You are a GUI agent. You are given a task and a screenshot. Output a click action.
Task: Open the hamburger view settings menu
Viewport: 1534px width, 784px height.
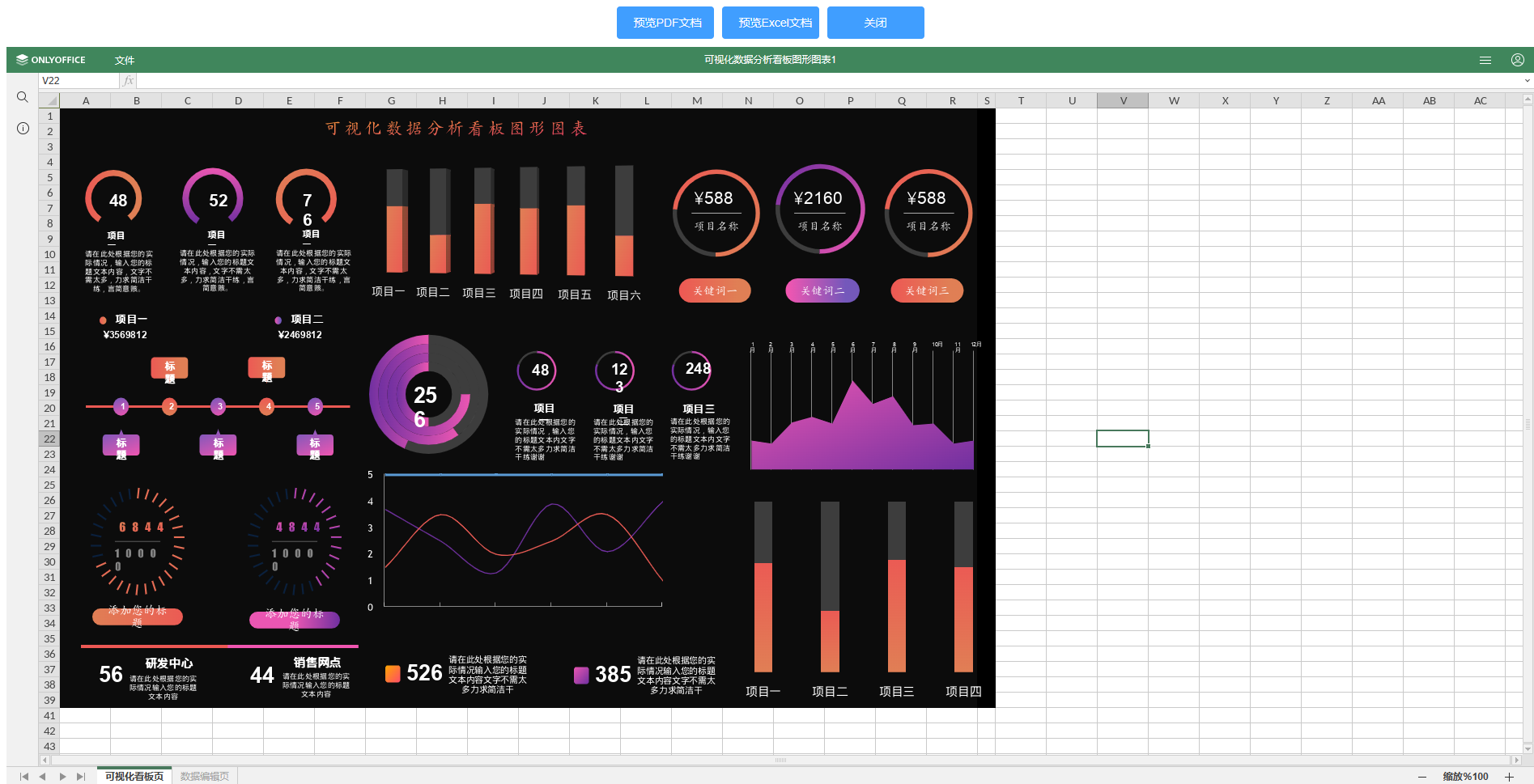click(1485, 60)
